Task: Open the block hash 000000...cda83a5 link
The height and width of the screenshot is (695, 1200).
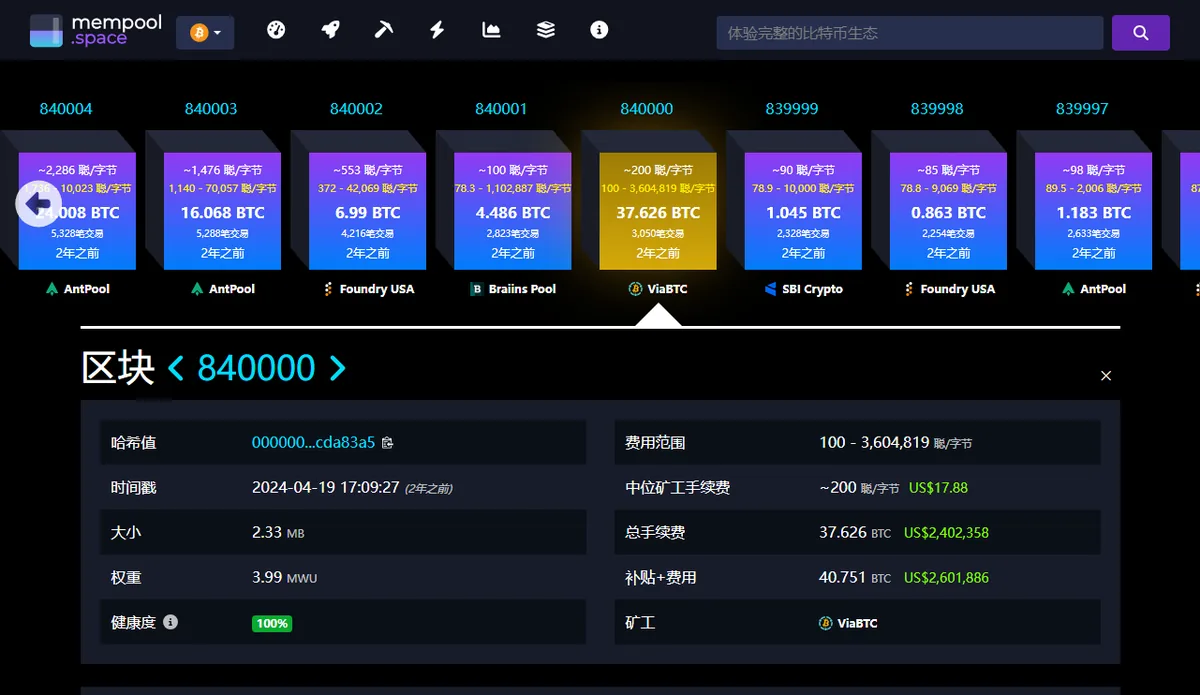Action: (313, 442)
